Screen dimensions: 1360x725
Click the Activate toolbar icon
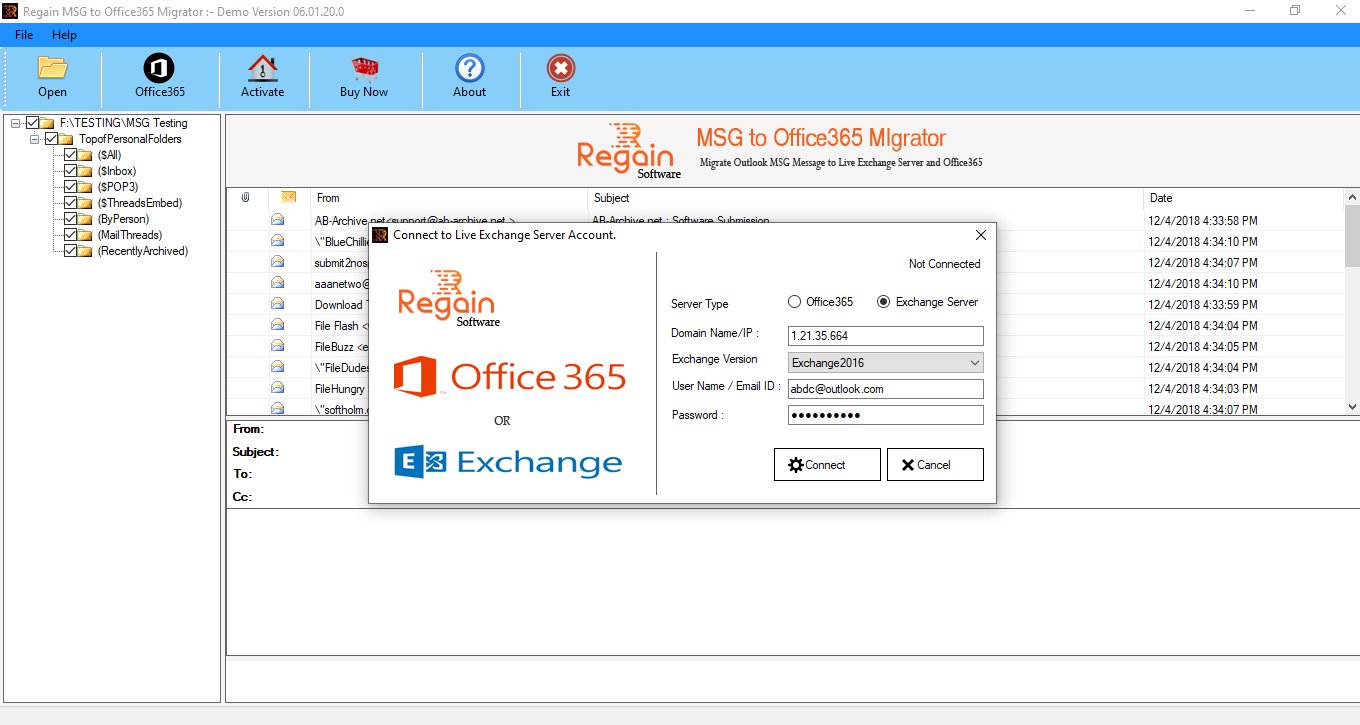262,68
